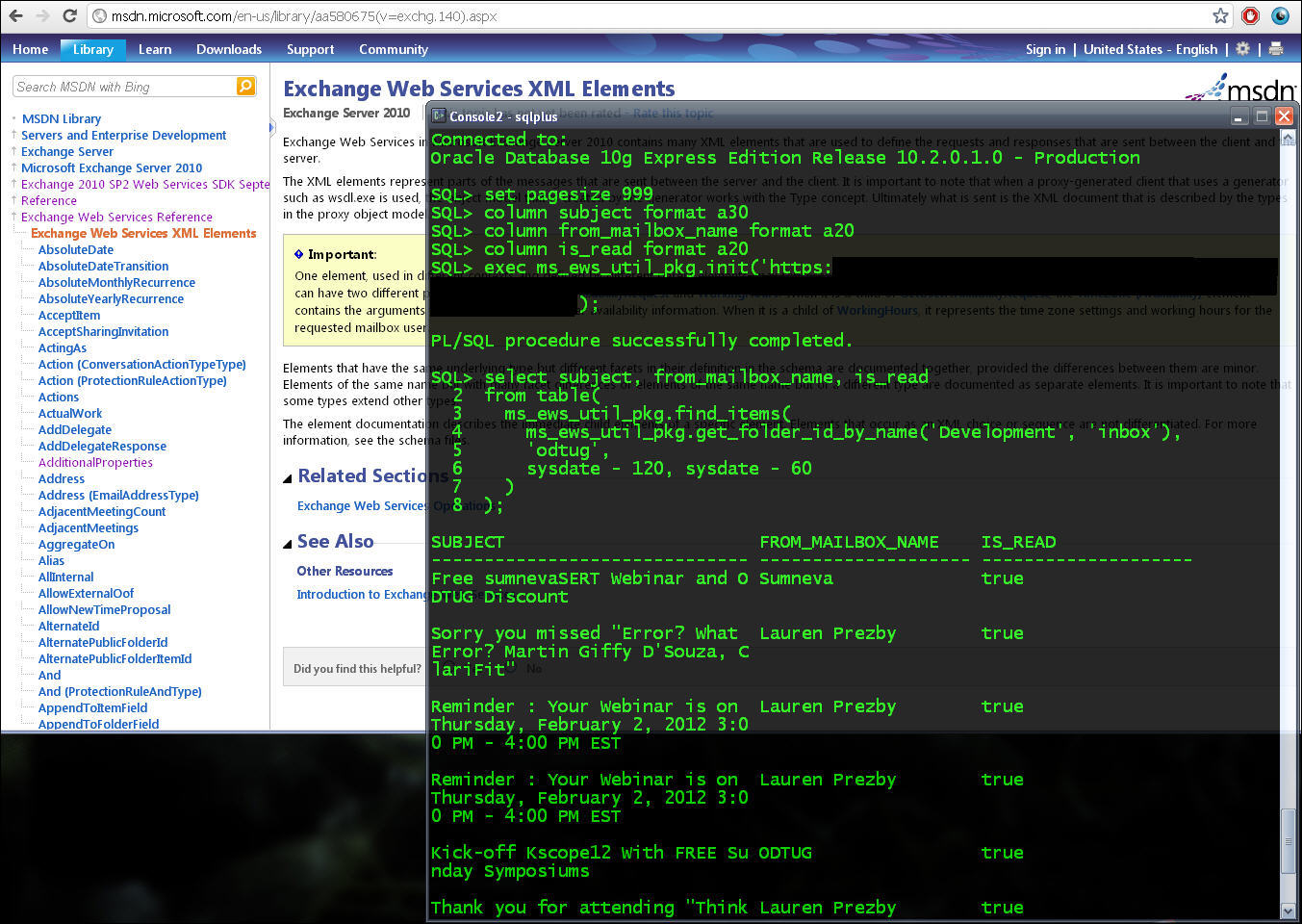This screenshot has height=924, width=1302.
Task: Switch to the Community tab
Action: coord(393,49)
